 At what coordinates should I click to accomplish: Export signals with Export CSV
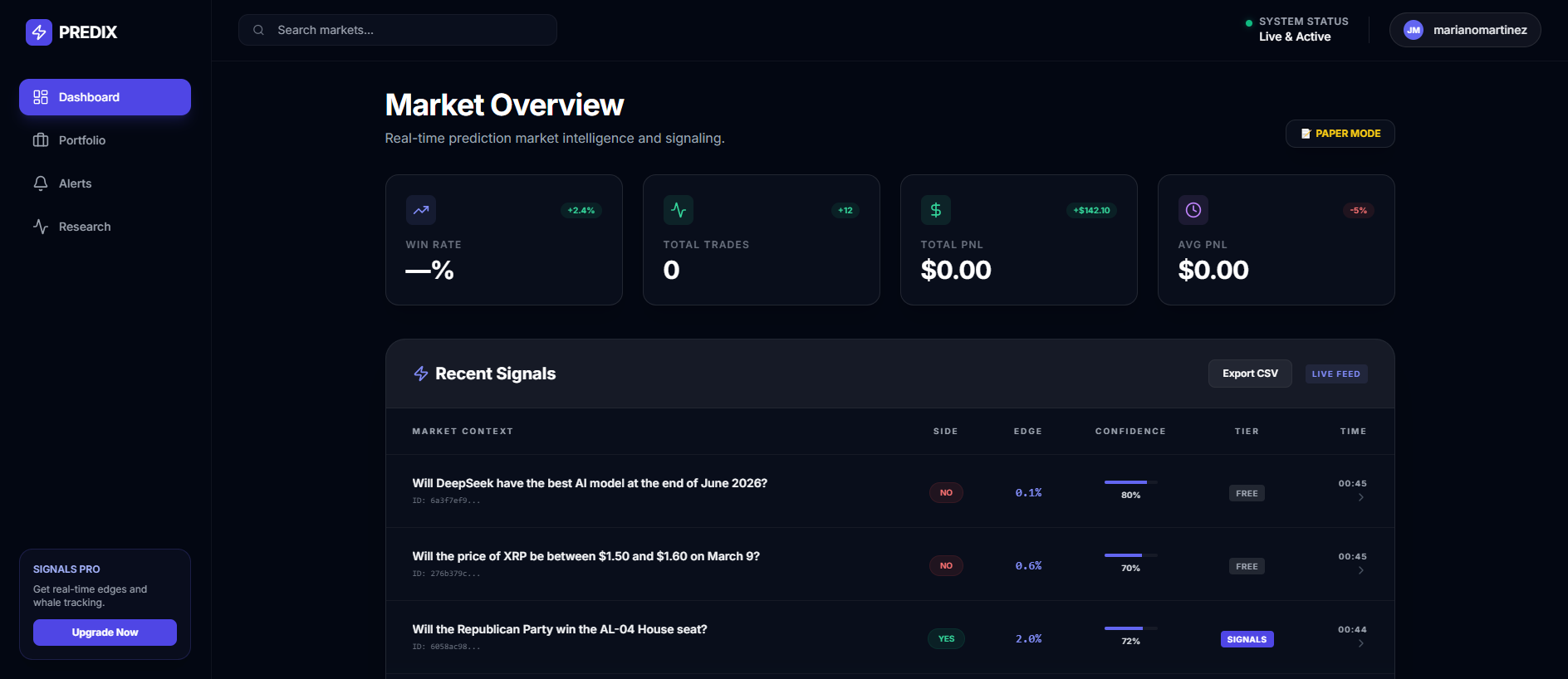tap(1250, 374)
